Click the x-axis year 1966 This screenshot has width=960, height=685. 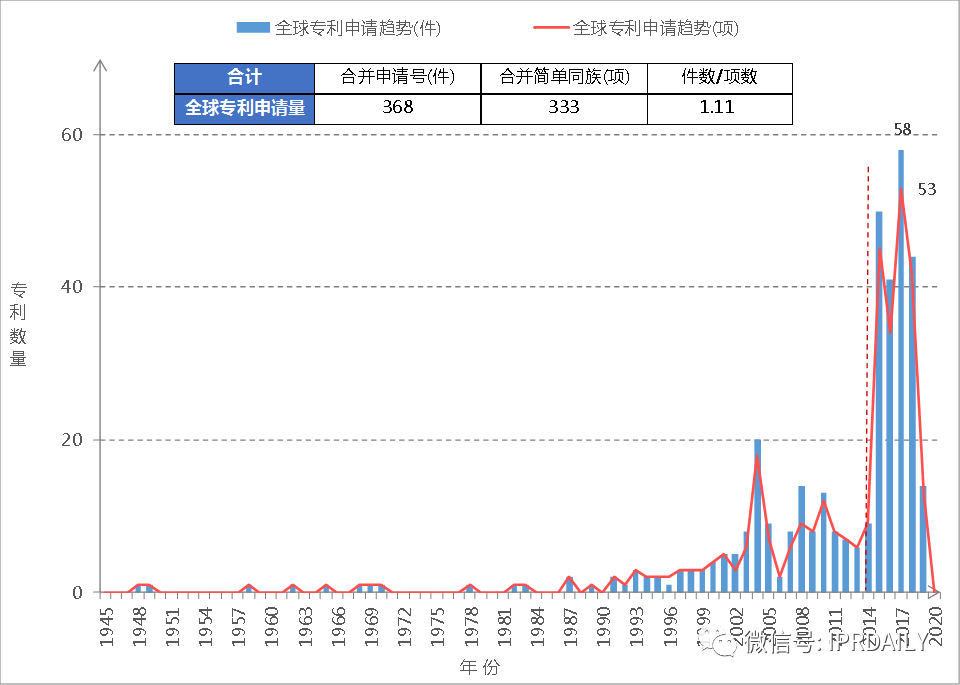coord(338,626)
